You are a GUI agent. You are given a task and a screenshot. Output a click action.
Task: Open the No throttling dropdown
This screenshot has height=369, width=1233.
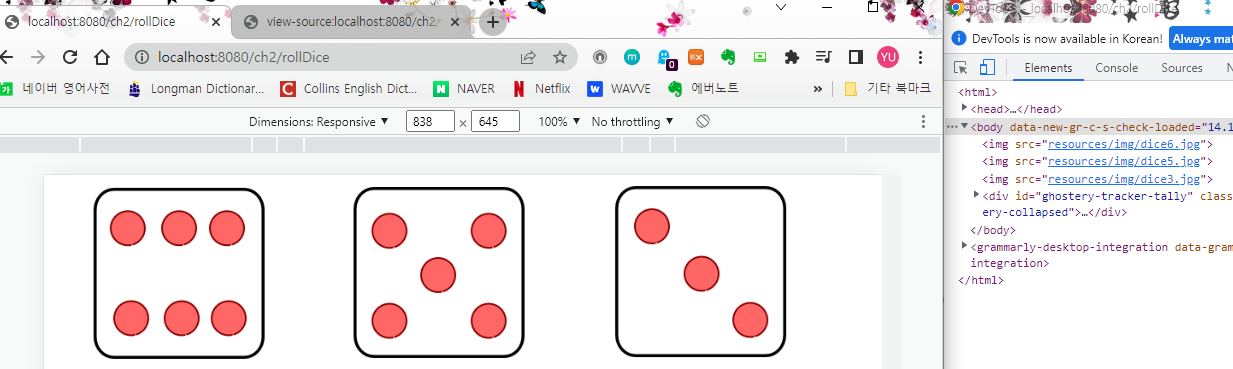pos(633,121)
